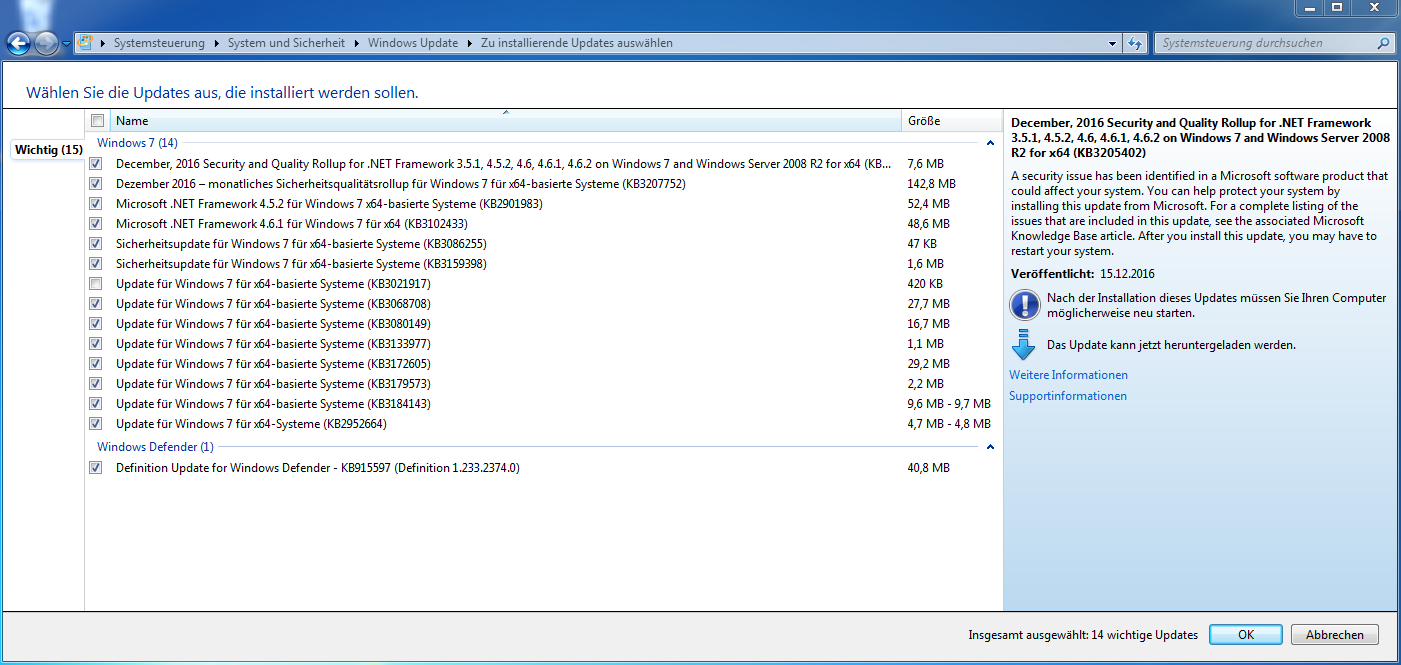Collapse the Windows 7 (14) group

(990, 143)
